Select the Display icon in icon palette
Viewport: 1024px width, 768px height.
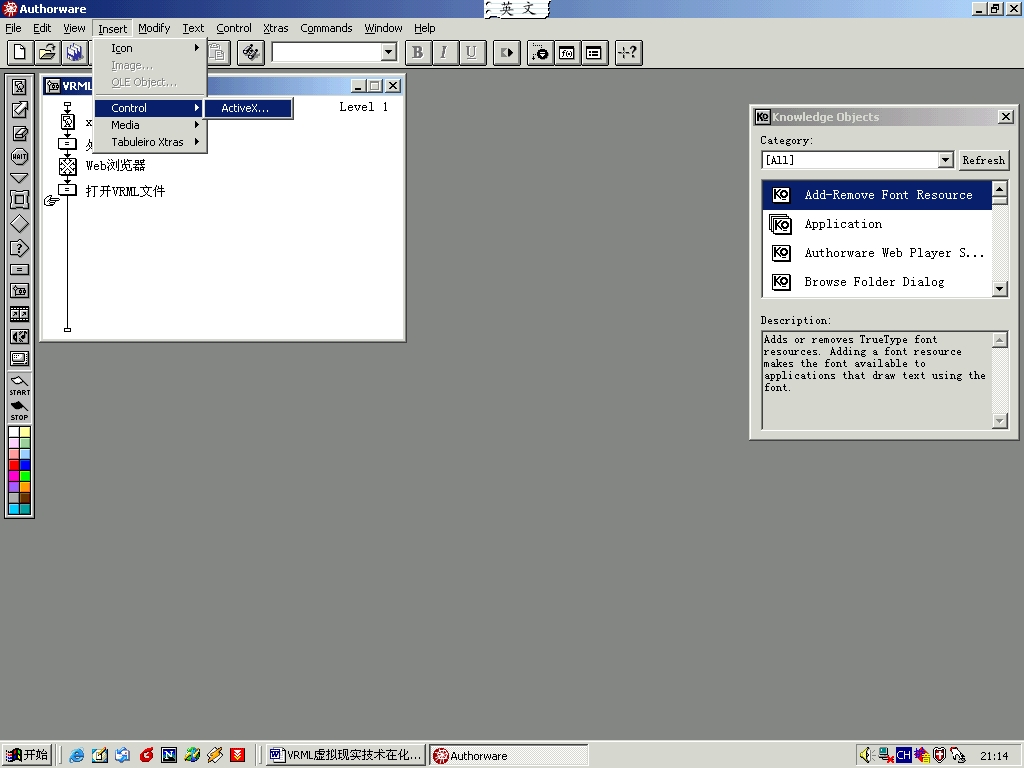pyautogui.click(x=20, y=87)
